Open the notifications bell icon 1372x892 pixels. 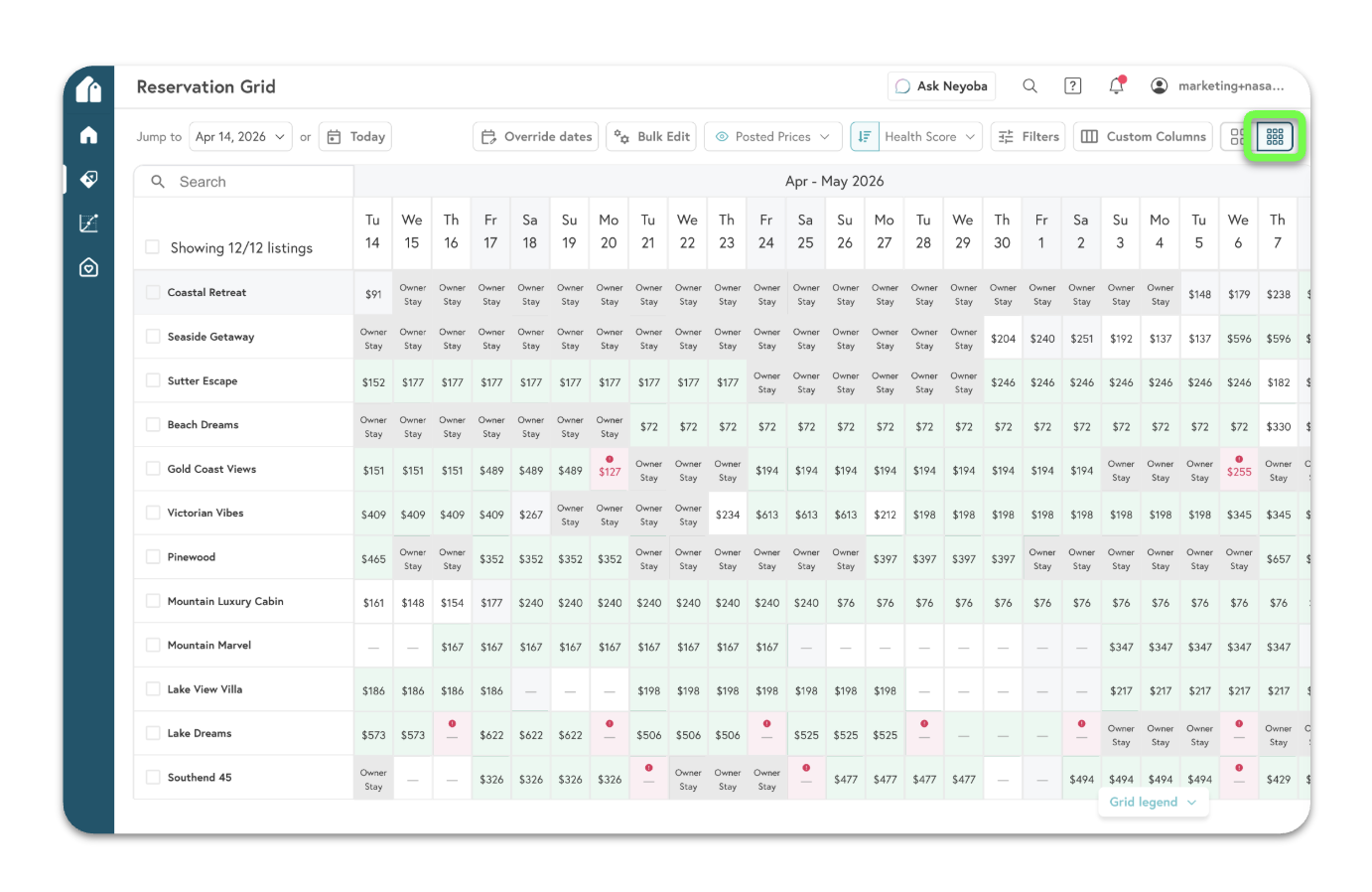click(1116, 85)
